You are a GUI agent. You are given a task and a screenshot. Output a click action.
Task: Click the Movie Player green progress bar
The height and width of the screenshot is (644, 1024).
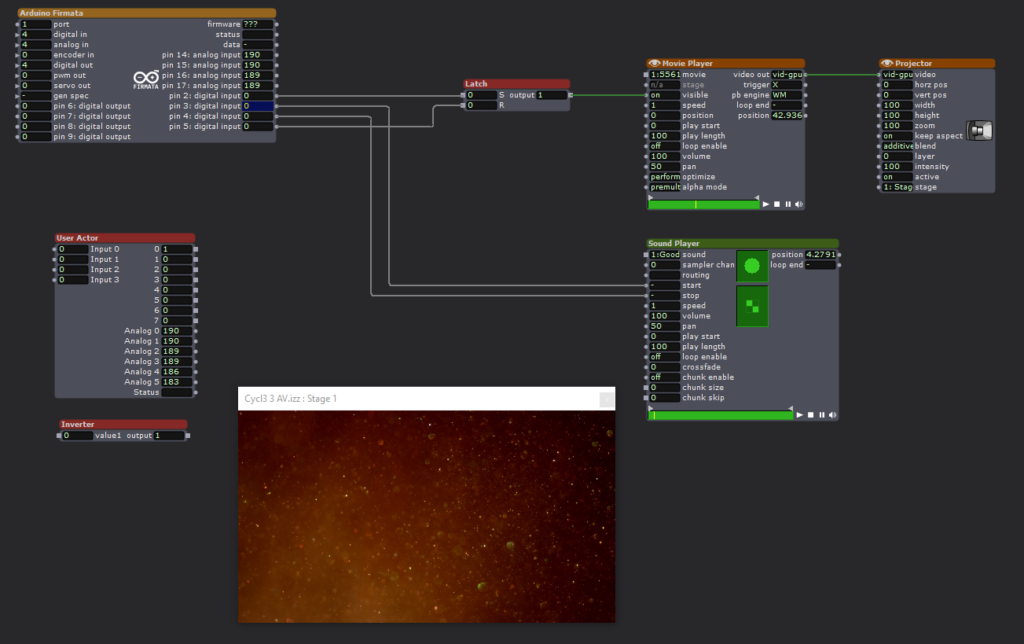click(x=703, y=204)
